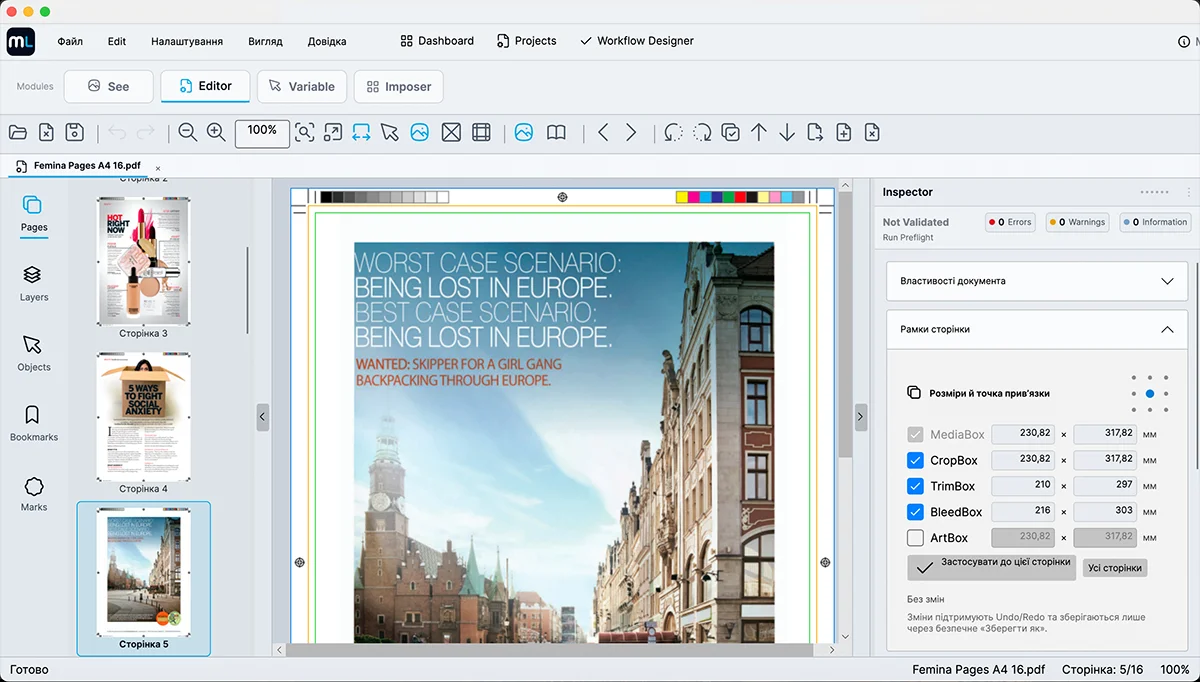Open the Projects view
This screenshot has height=682, width=1200.
(525, 41)
